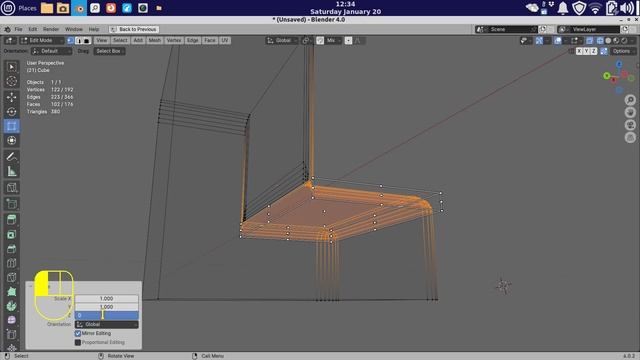Viewport: 640px width, 360px height.
Task: Select the Loop Cut tool
Action: [x=11, y=263]
